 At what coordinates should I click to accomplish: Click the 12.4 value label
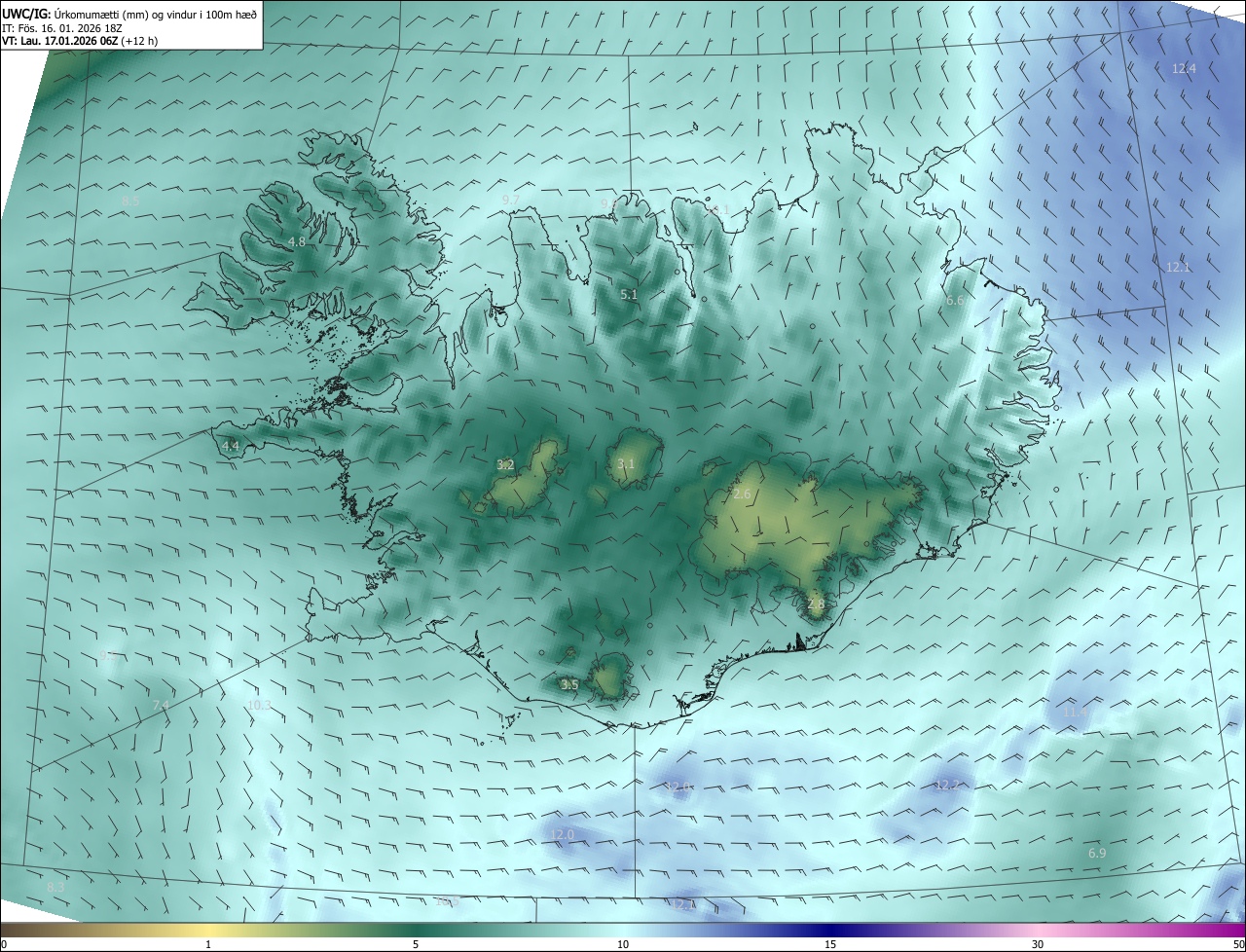coord(1184,68)
